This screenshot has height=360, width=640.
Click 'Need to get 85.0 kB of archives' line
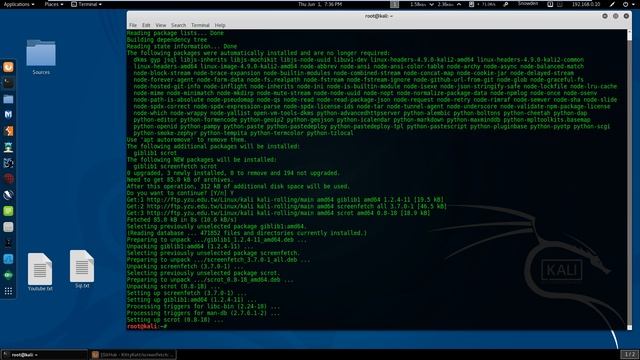coord(180,180)
